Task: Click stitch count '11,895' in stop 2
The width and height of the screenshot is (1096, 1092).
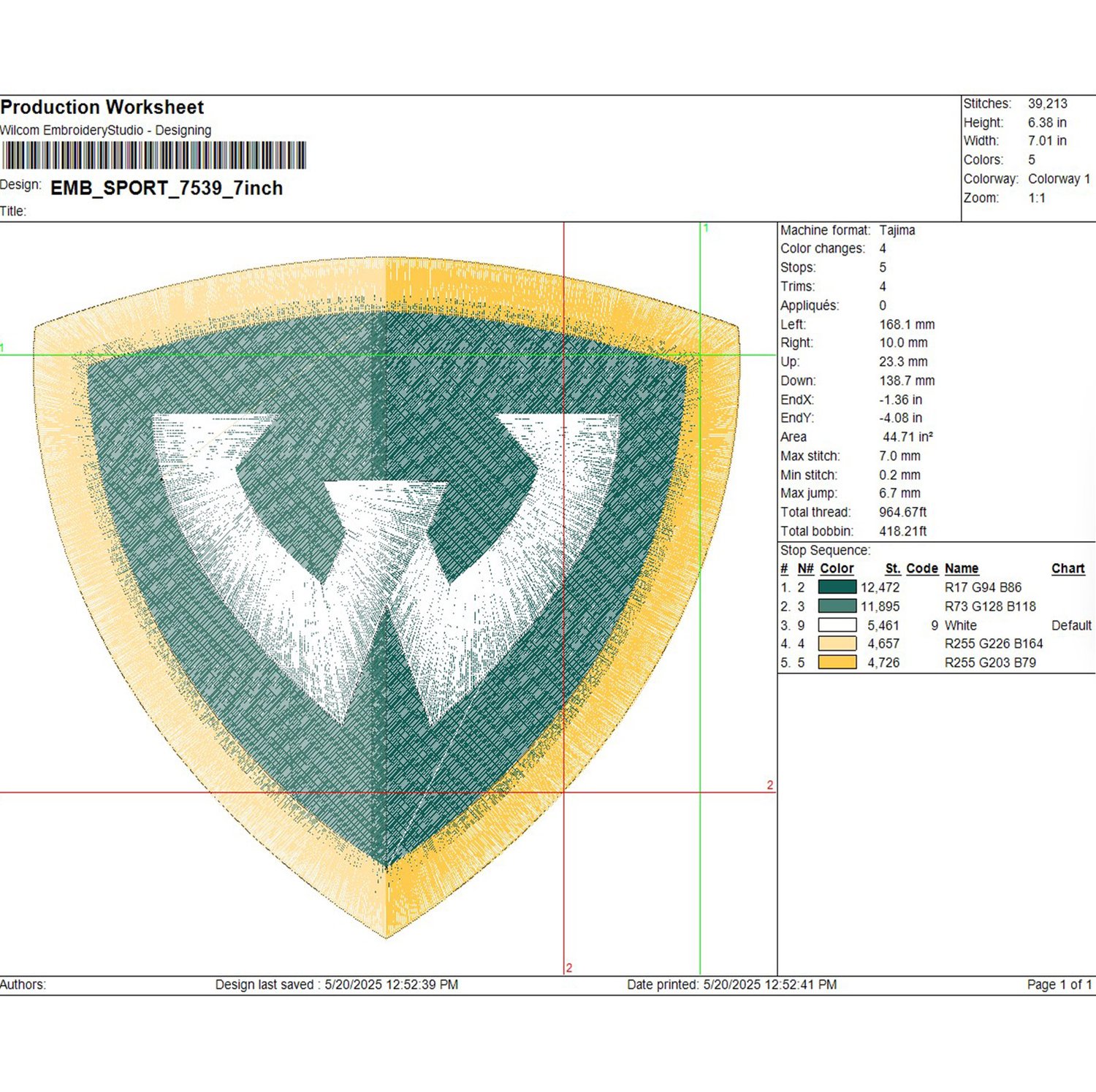Action: [880, 606]
